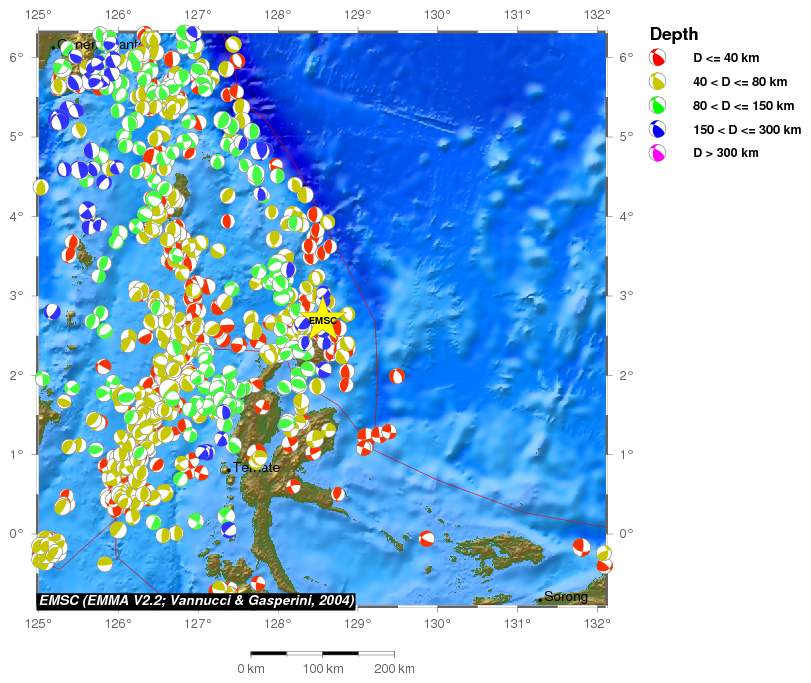Select the red beachball just left of 132° near the equator

(581, 546)
